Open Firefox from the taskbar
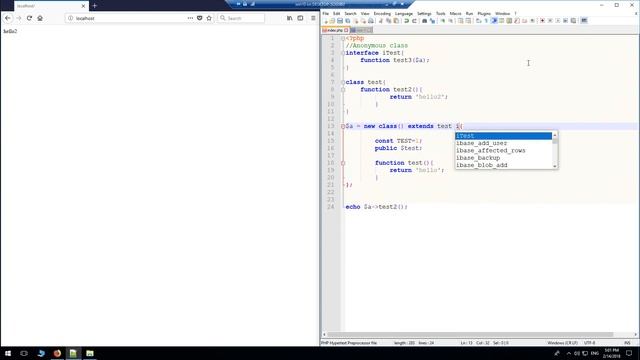This screenshot has height=360, width=640. click(x=57, y=353)
